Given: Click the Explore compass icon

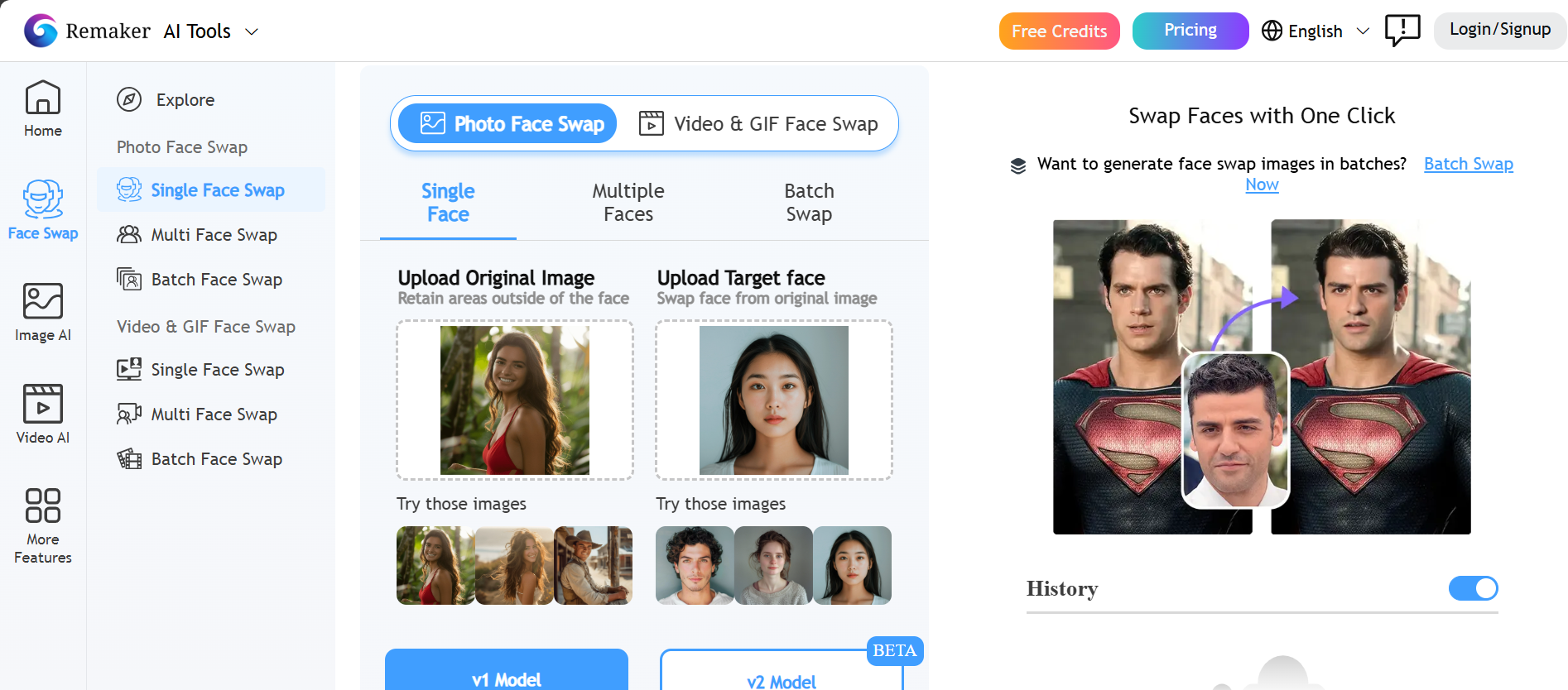Looking at the screenshot, I should point(129,100).
